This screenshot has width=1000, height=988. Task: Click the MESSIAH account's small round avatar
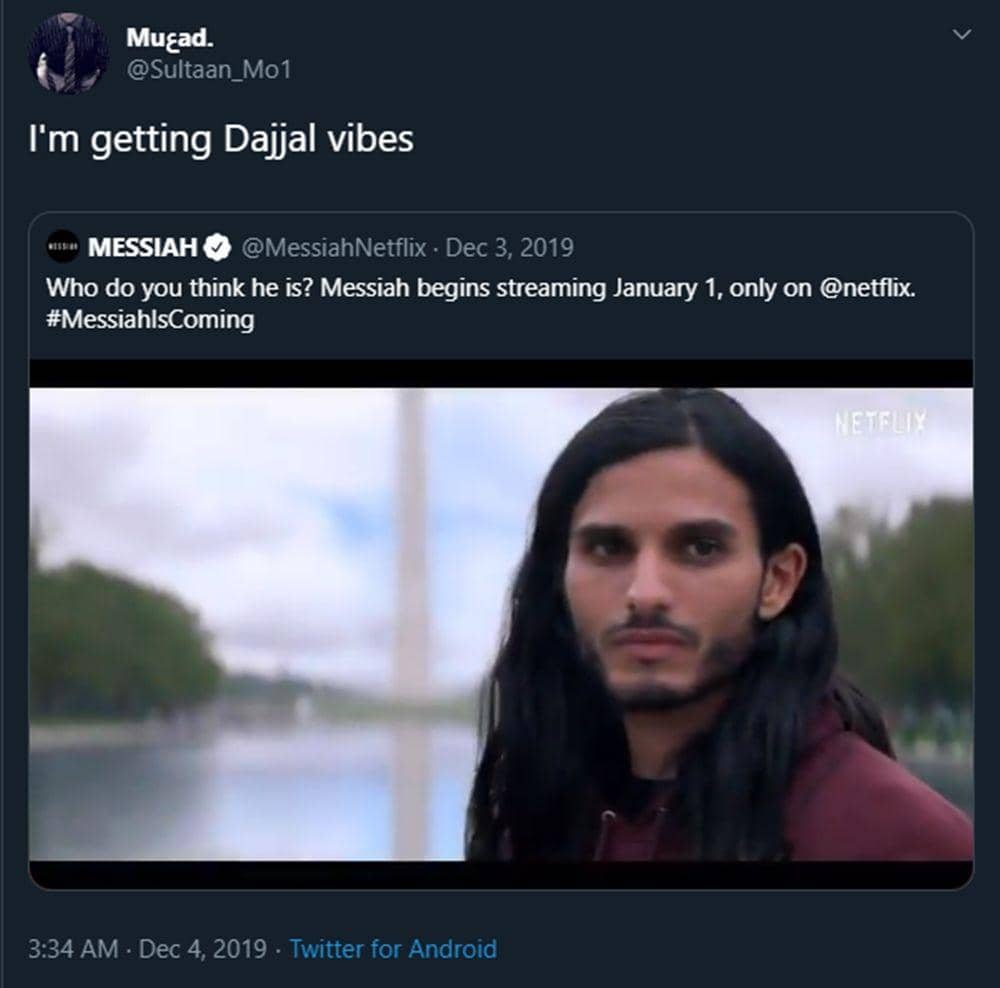(x=62, y=246)
